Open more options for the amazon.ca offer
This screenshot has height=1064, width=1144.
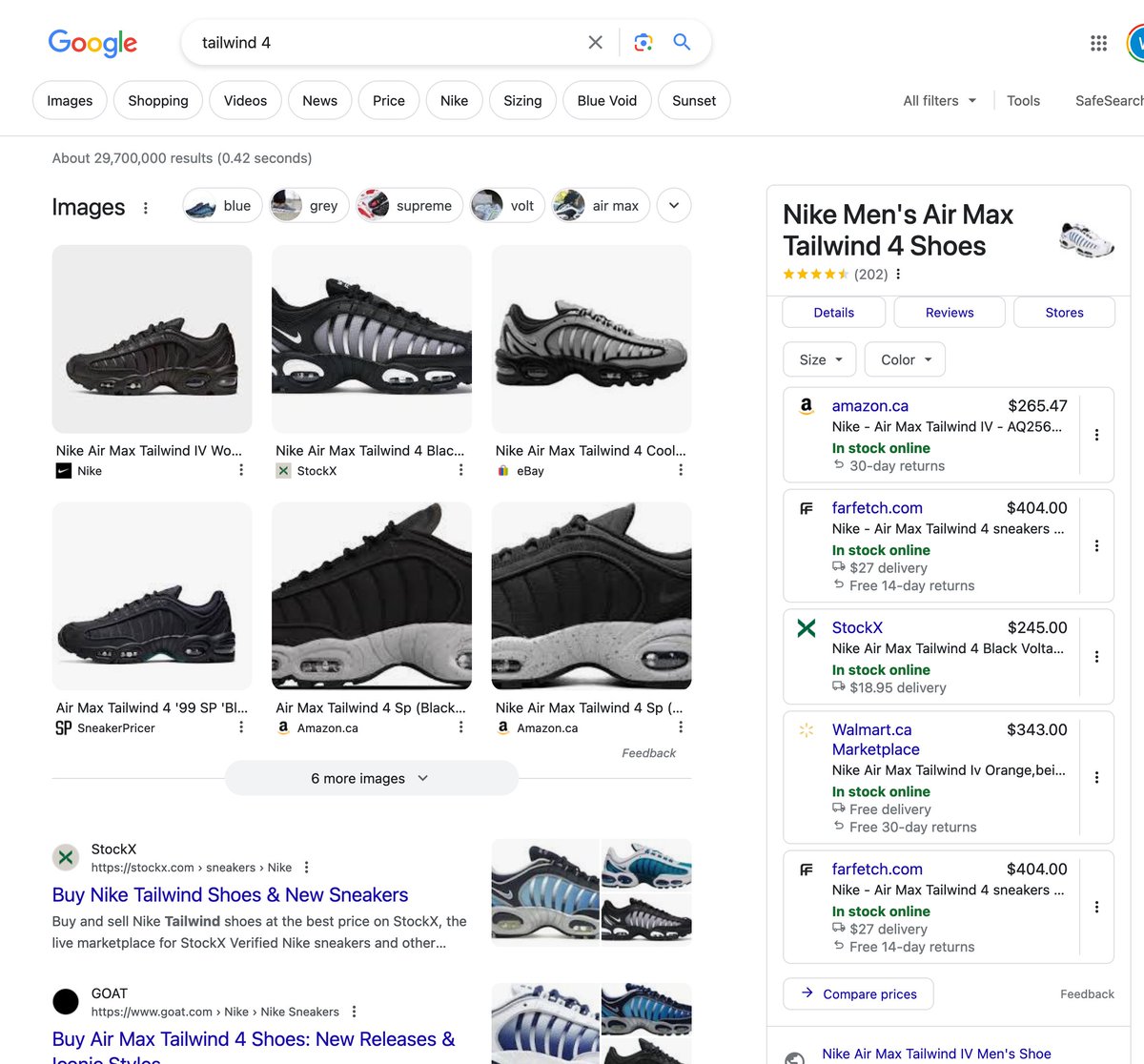(1096, 435)
